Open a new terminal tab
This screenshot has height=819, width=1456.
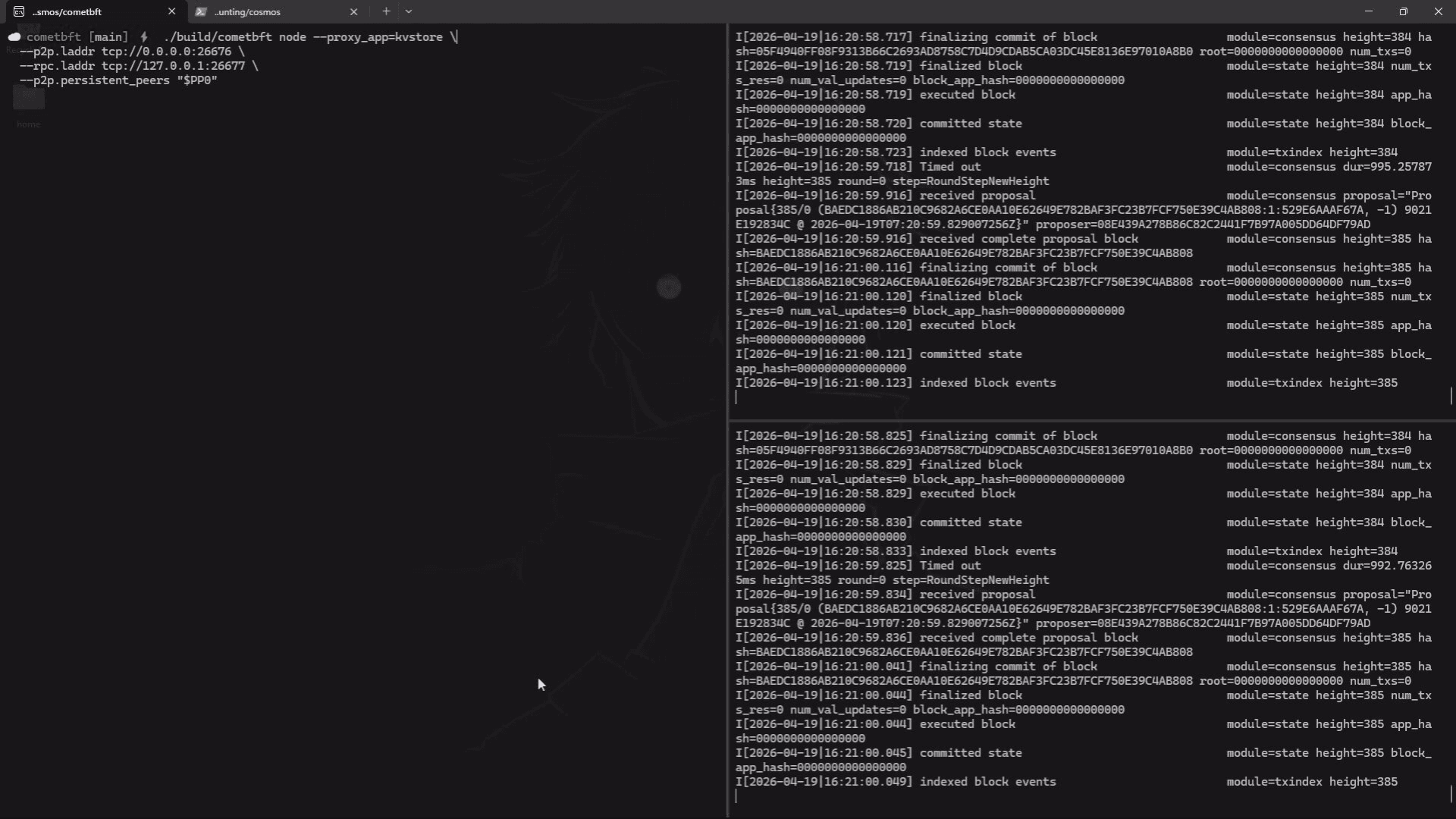click(386, 11)
